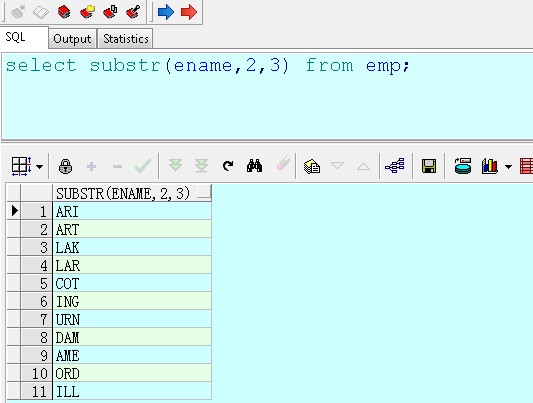Click the new query gear icon
The height and width of the screenshot is (403, 533).
point(18,12)
